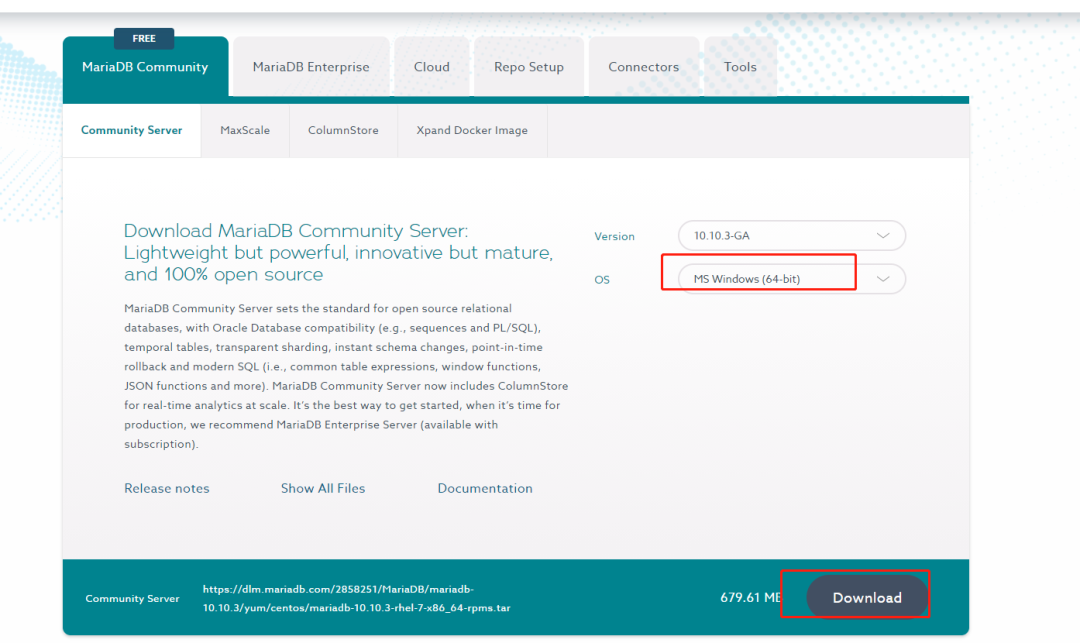This screenshot has height=643, width=1080.
Task: Switch to the MariaDB Enterprise tab
Action: coord(311,67)
